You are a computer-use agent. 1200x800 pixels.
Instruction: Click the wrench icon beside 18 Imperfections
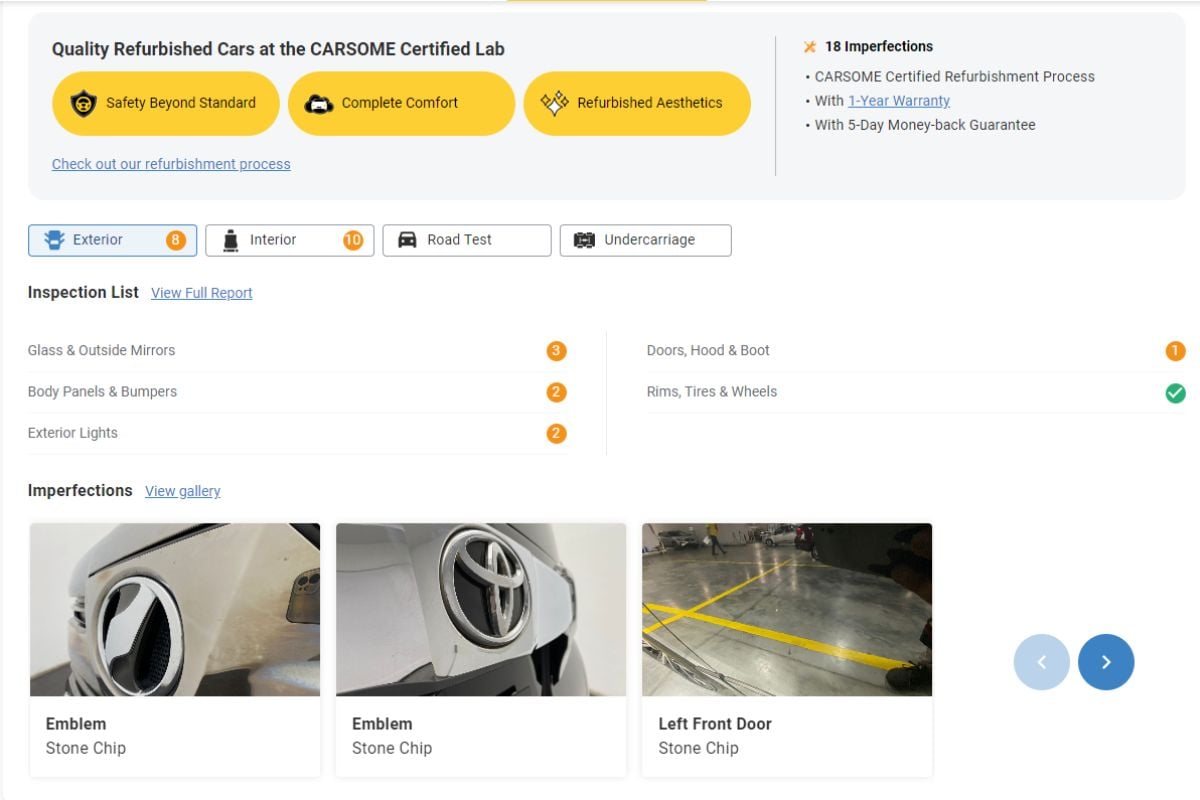pos(808,46)
